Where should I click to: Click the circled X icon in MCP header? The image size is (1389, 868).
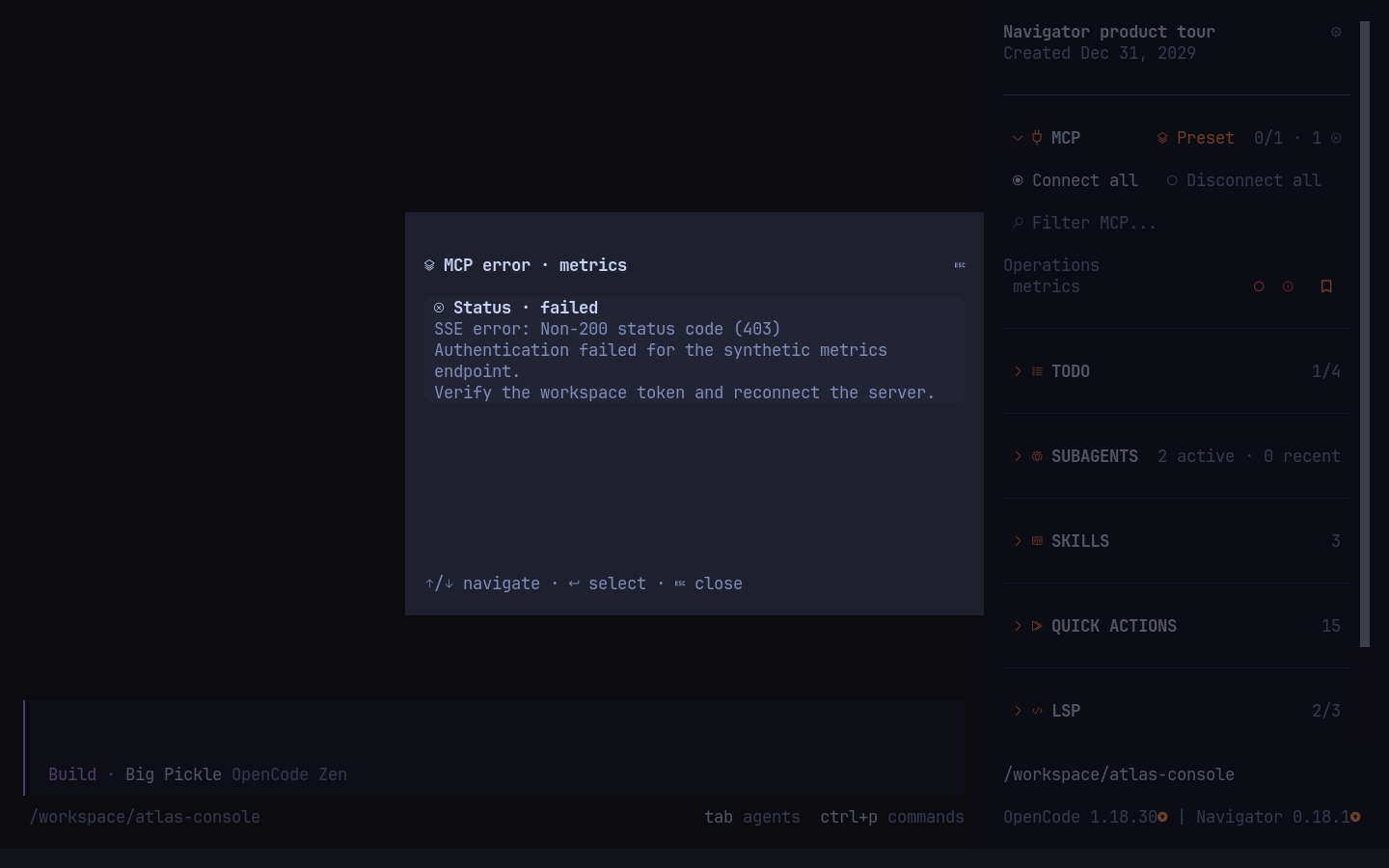coord(1336,138)
